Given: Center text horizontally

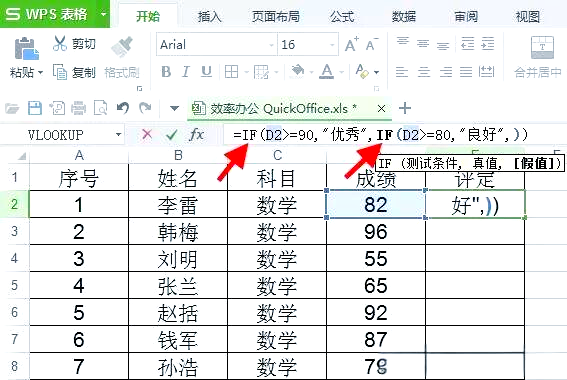Looking at the screenshot, I should [424, 72].
